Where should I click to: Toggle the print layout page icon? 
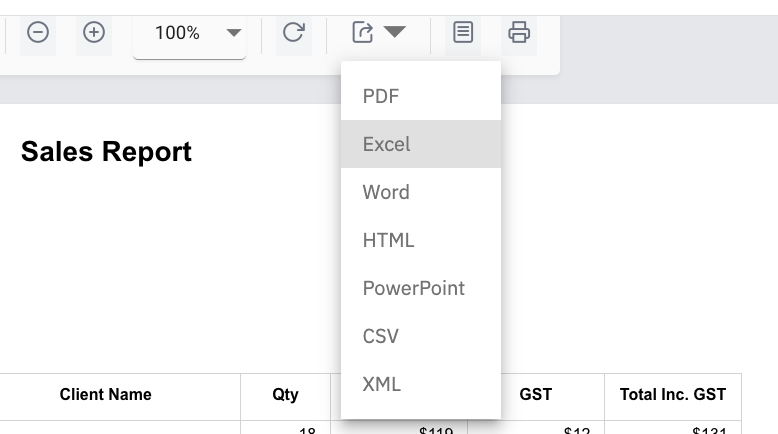[x=463, y=33]
